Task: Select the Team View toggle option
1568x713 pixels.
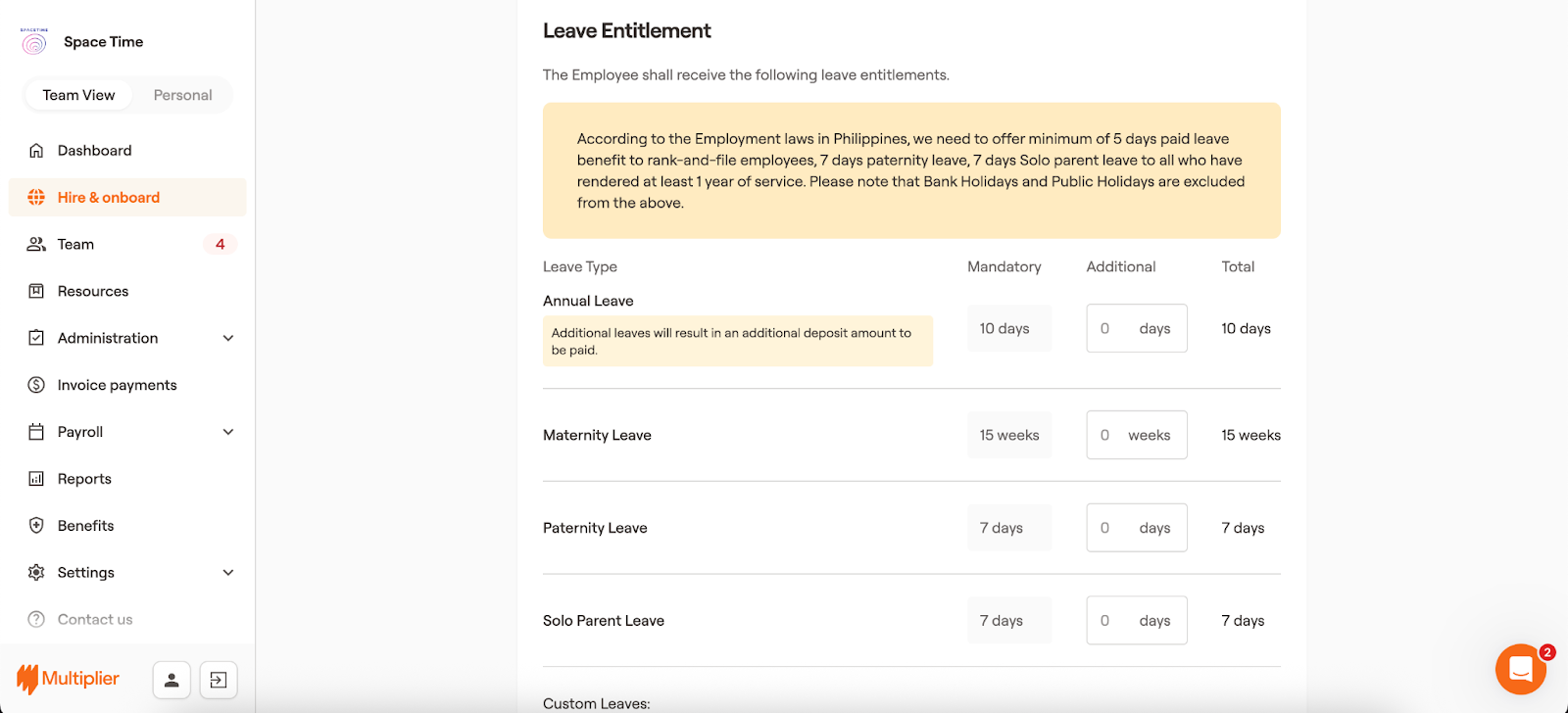Action: tap(78, 95)
